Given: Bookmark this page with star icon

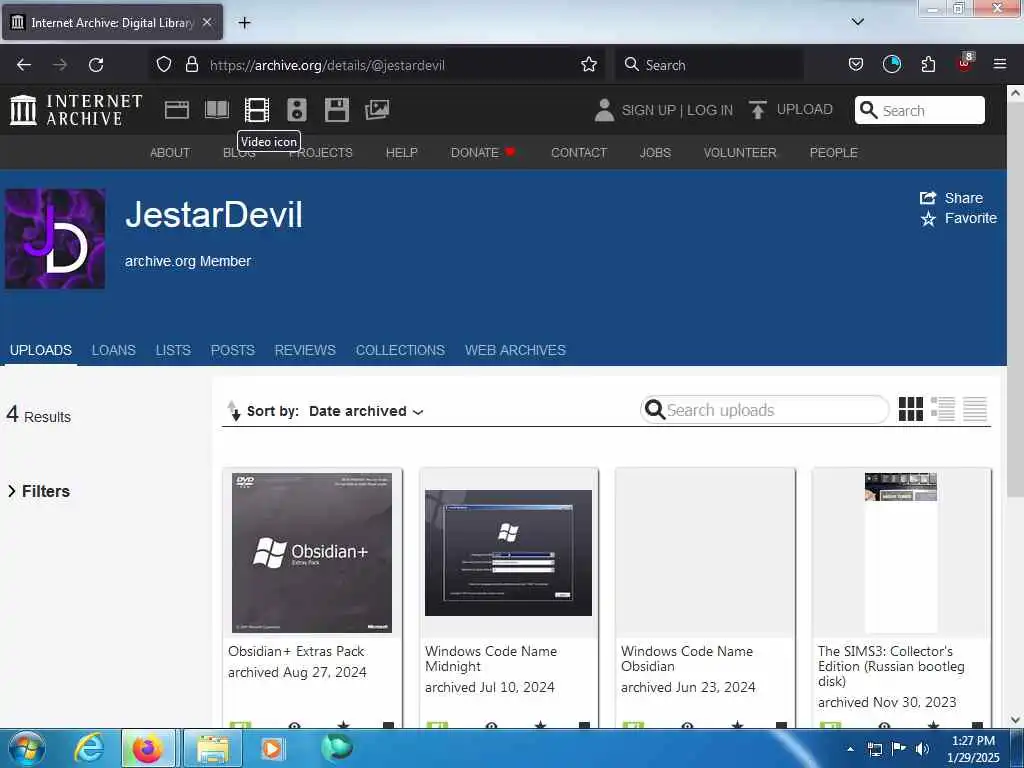Looking at the screenshot, I should (x=588, y=65).
